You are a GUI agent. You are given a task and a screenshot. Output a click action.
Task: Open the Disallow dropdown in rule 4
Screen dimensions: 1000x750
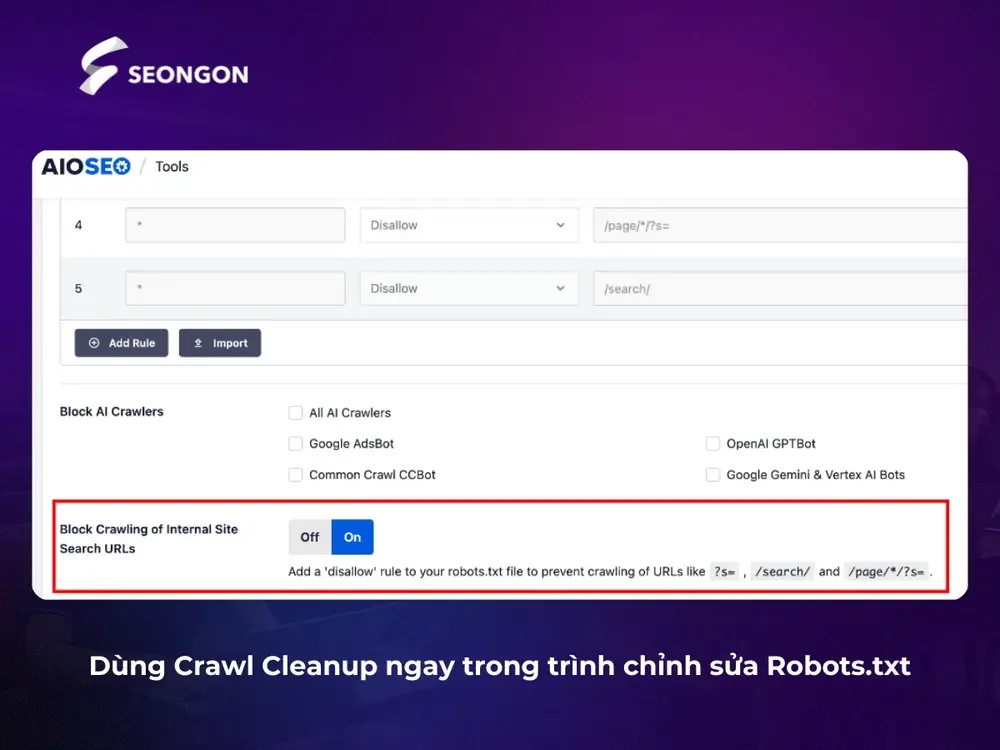coord(469,225)
